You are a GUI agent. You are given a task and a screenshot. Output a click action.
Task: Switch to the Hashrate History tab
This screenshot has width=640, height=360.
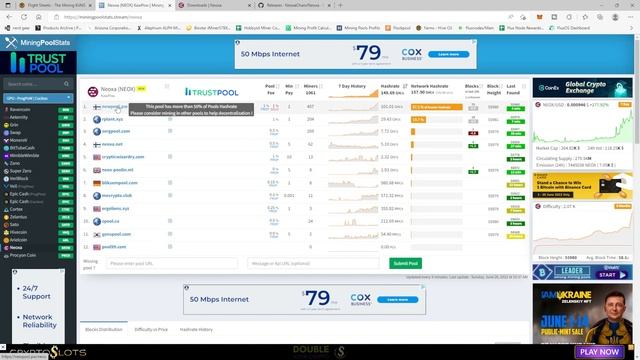coord(196,329)
